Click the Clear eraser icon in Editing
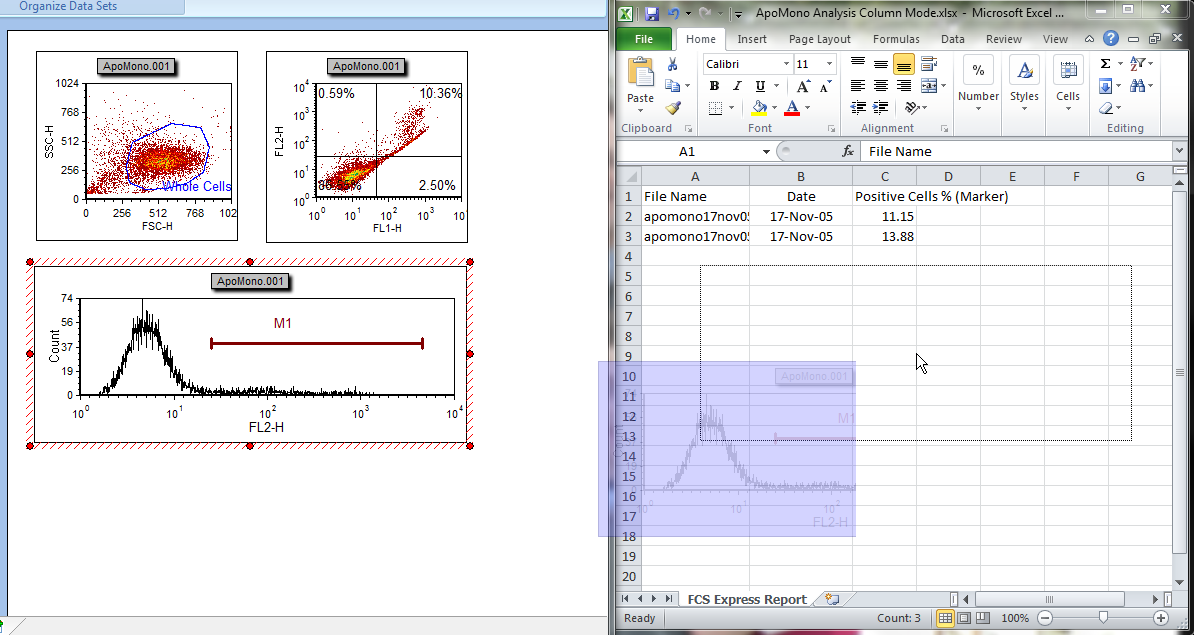This screenshot has height=635, width=1194. click(1106, 108)
